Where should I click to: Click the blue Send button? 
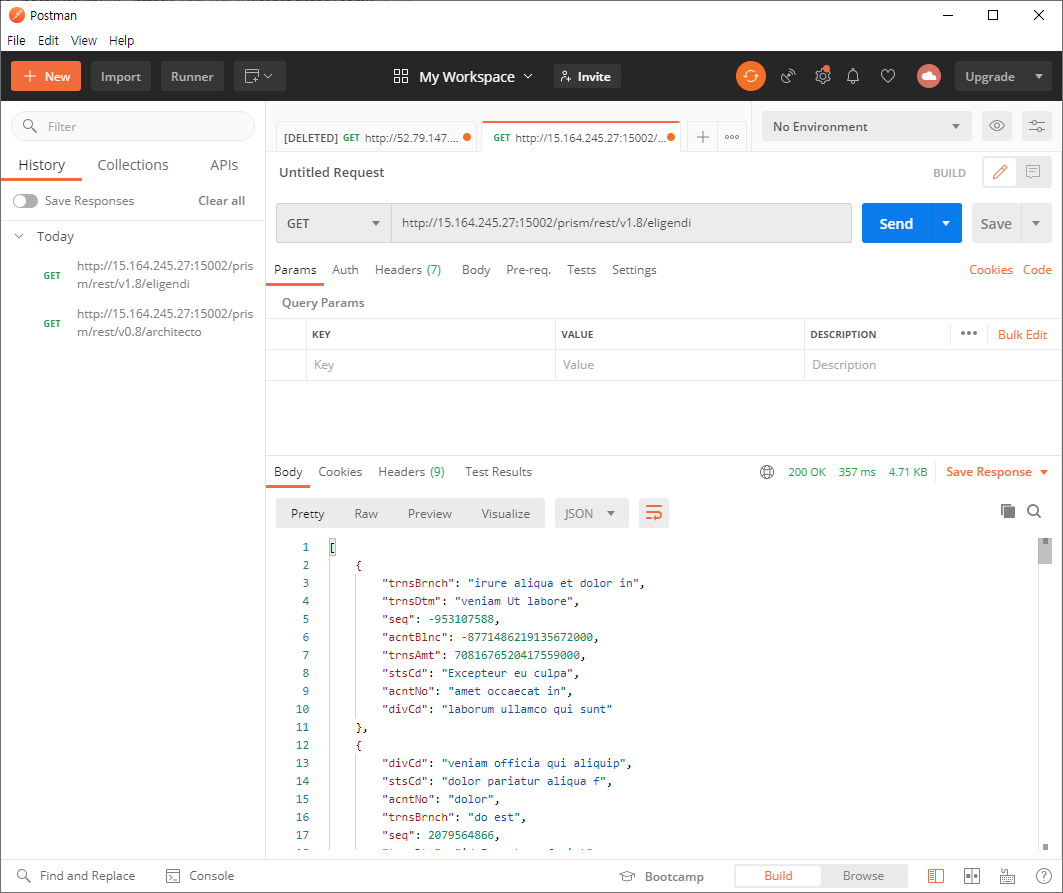pos(896,223)
